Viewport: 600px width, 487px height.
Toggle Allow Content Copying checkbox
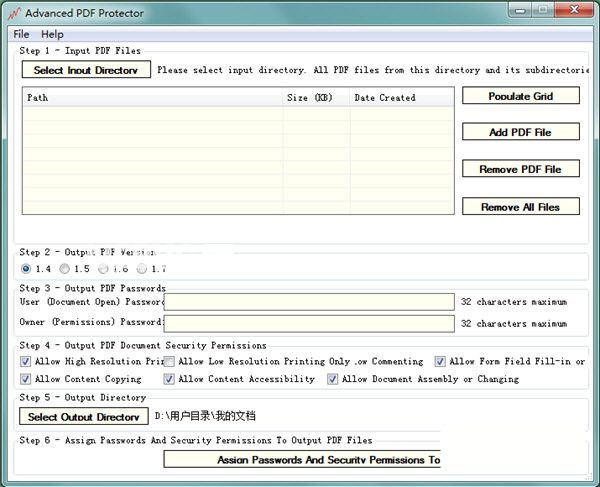coord(26,379)
